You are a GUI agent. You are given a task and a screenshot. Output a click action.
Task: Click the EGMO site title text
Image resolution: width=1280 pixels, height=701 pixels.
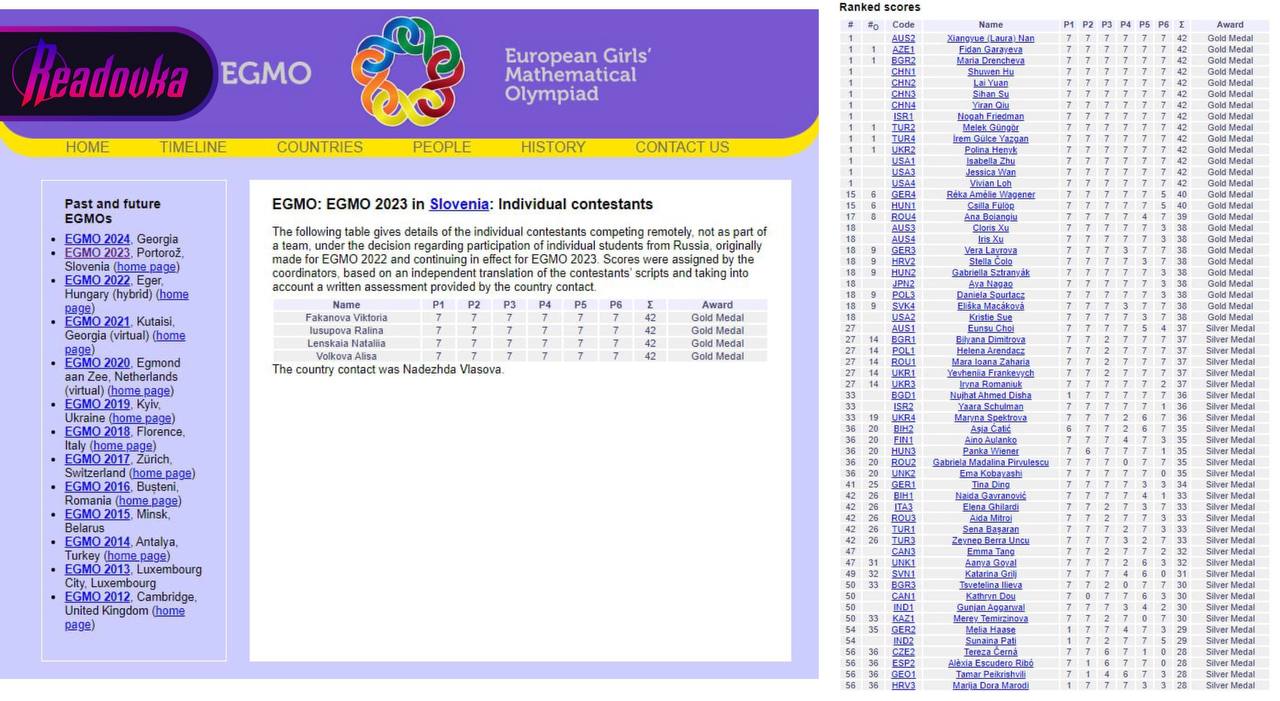tap(266, 74)
